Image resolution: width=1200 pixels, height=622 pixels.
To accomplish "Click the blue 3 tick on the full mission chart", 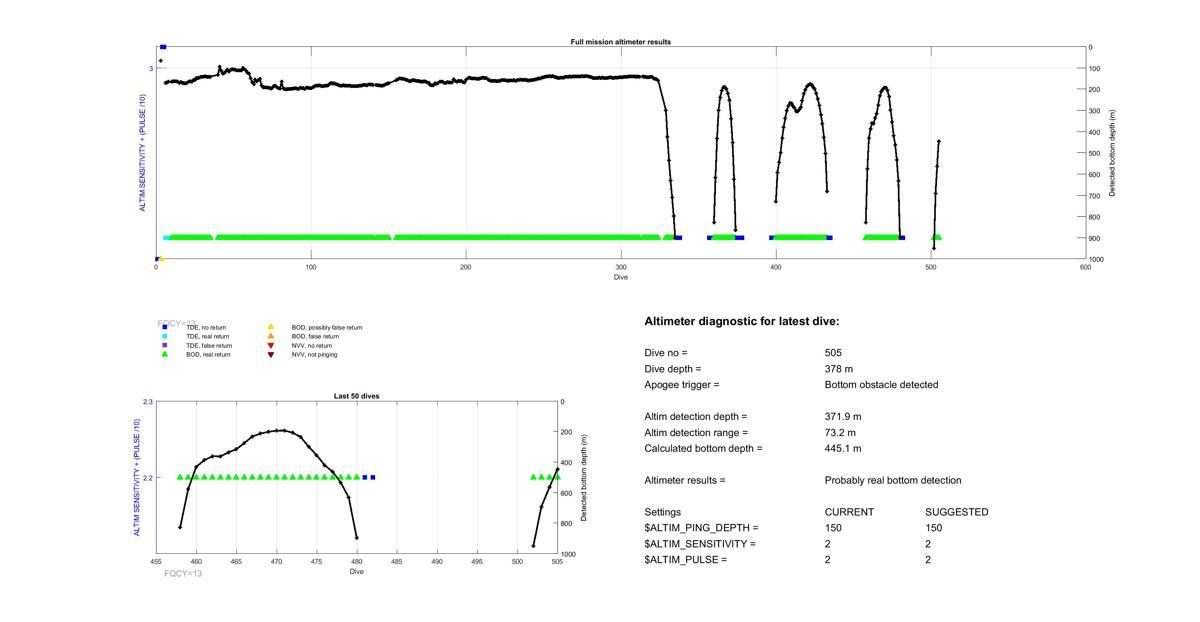I will tap(152, 69).
